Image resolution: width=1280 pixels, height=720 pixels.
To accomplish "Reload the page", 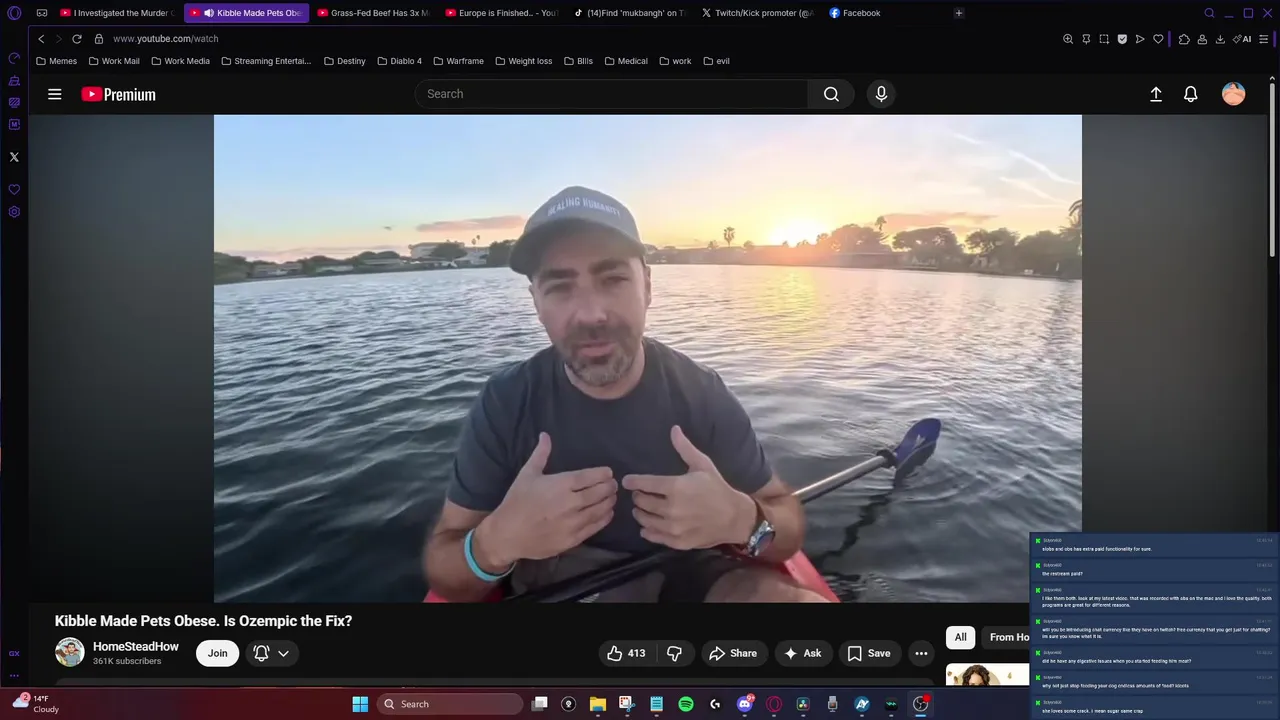I will 76,39.
